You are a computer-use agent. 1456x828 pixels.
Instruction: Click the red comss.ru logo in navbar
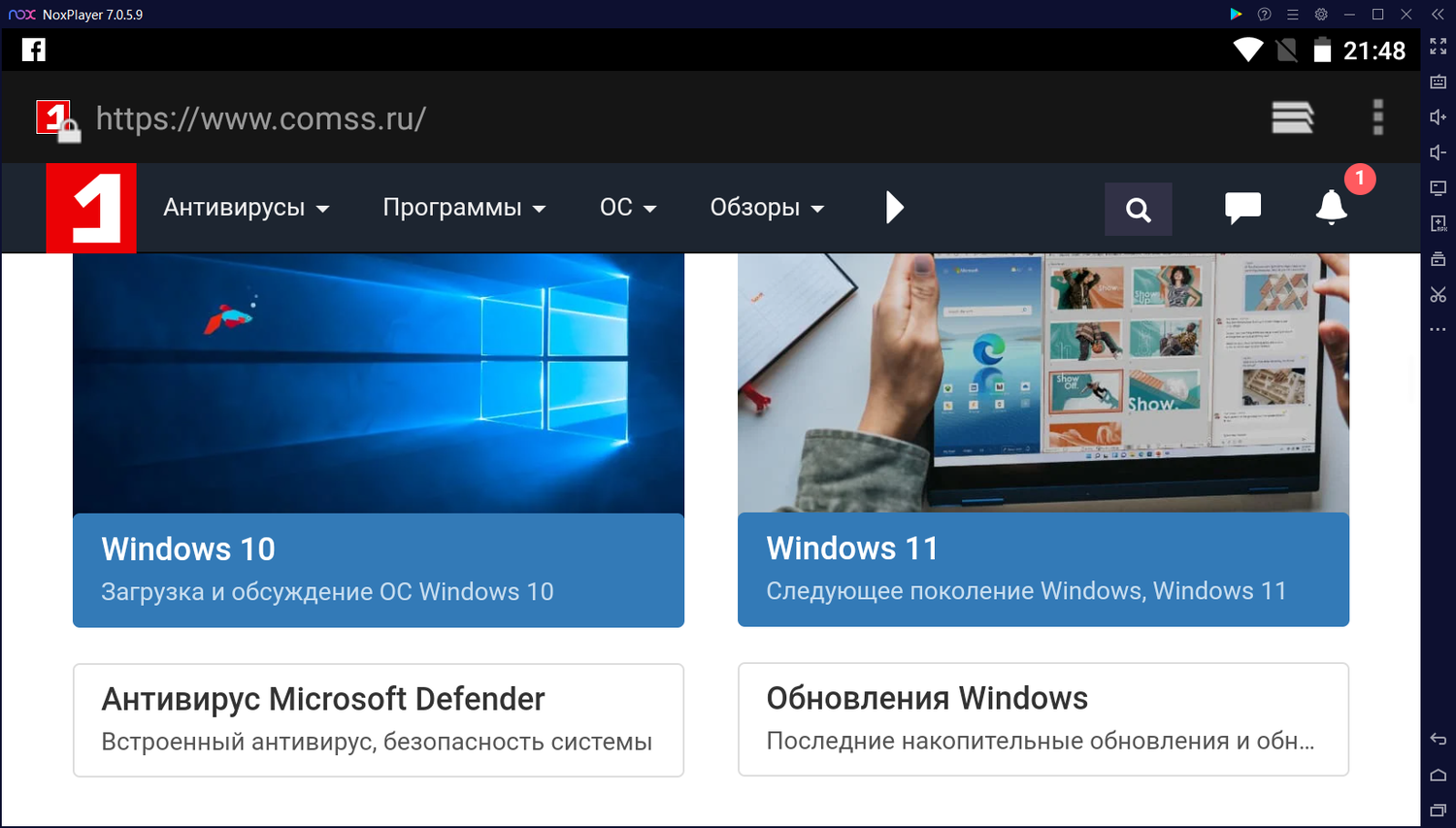[91, 208]
